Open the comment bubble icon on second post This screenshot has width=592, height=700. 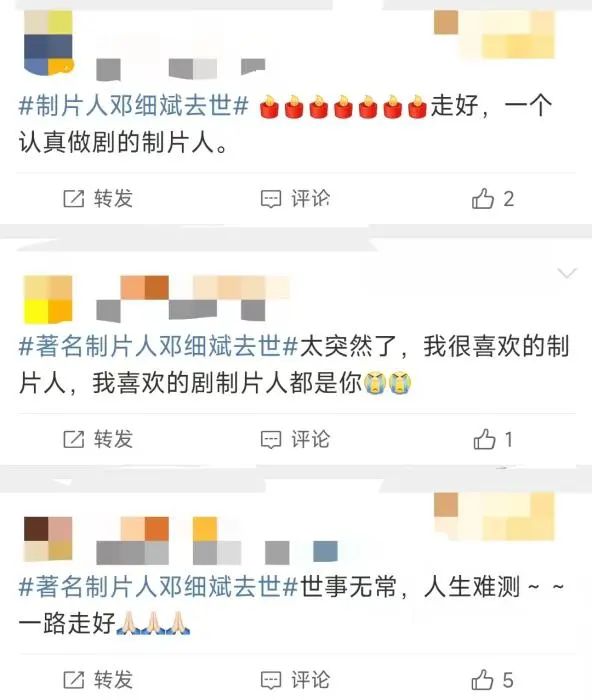tap(271, 440)
